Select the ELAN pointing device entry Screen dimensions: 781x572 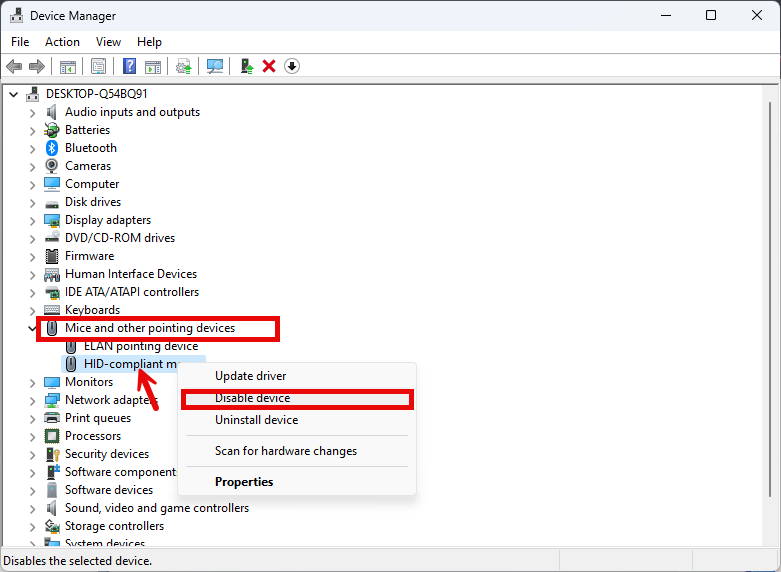tap(140, 346)
